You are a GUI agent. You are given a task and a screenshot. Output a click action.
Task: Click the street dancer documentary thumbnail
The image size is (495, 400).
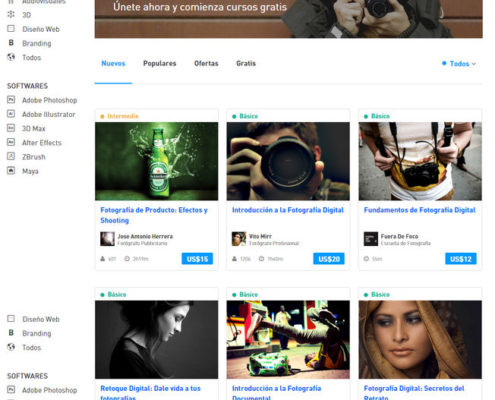click(288, 340)
